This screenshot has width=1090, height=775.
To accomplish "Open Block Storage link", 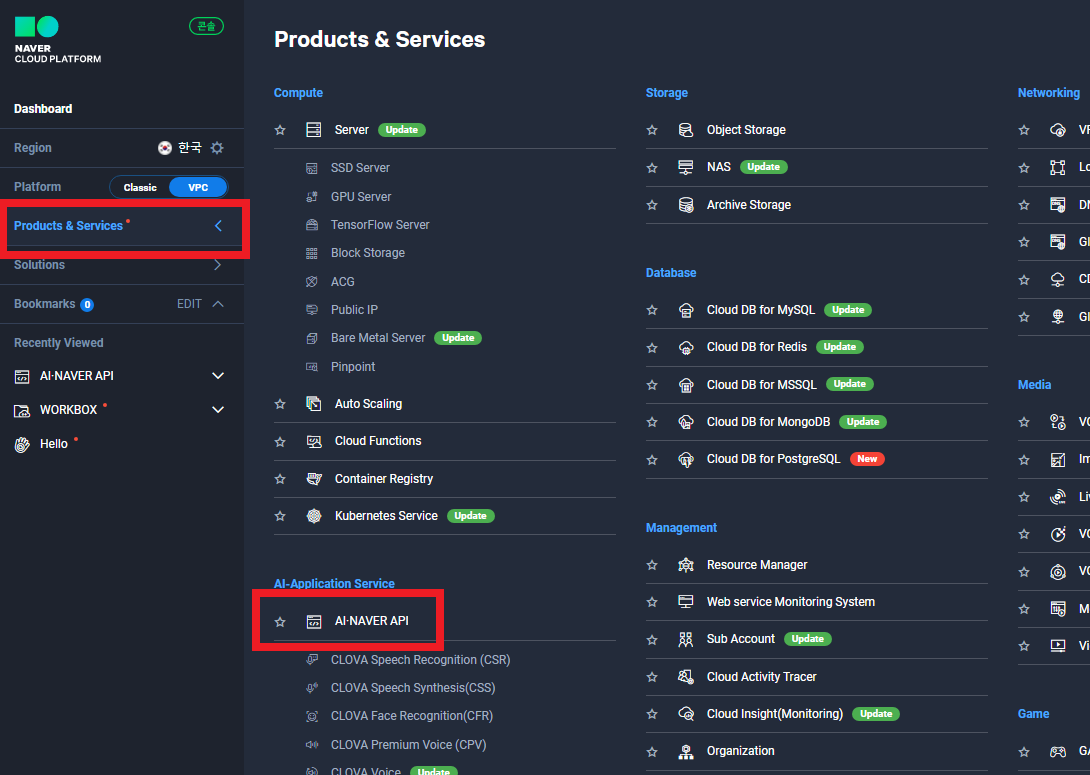I will 368,253.
